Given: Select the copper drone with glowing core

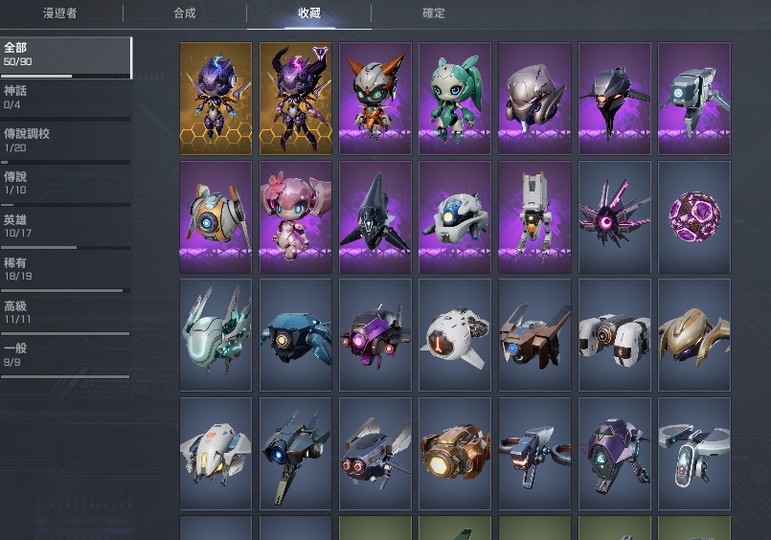Looking at the screenshot, I should coord(455,454).
